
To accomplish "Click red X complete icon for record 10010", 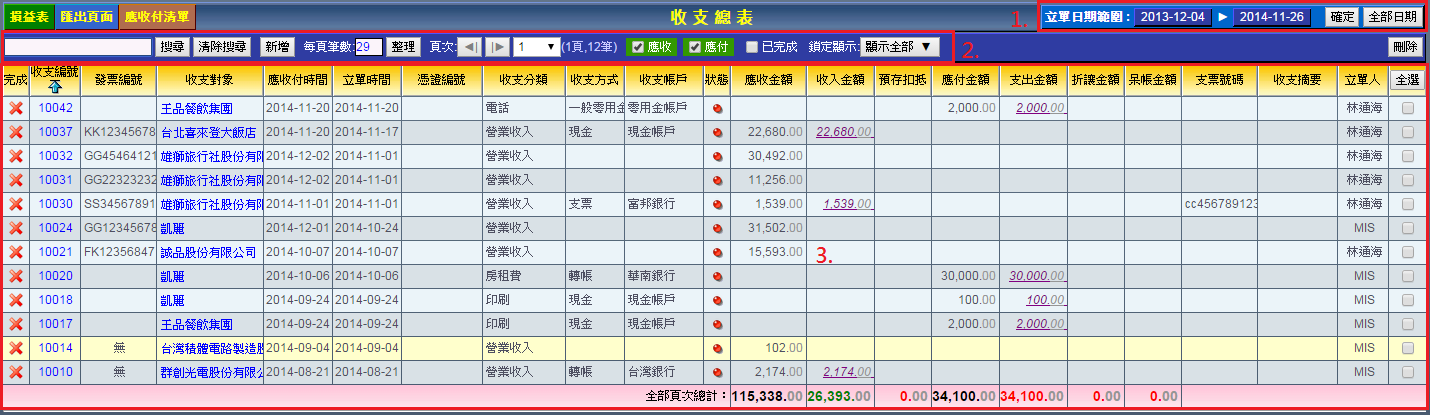I will 15,372.
